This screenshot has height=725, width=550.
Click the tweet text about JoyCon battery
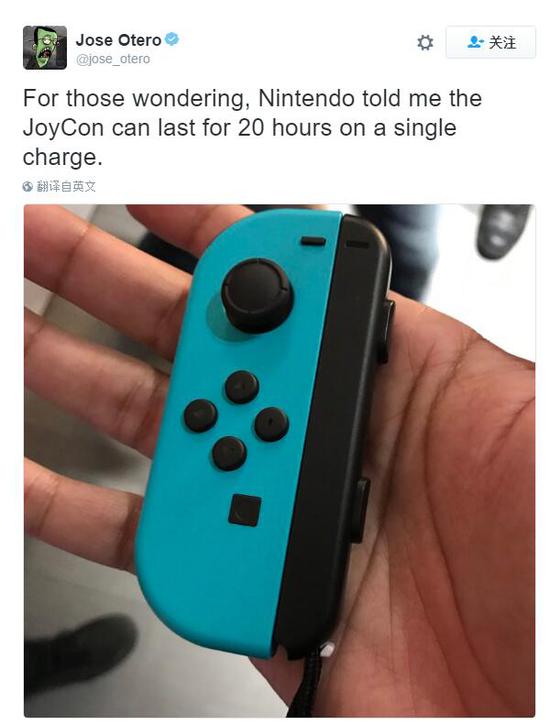click(x=252, y=128)
